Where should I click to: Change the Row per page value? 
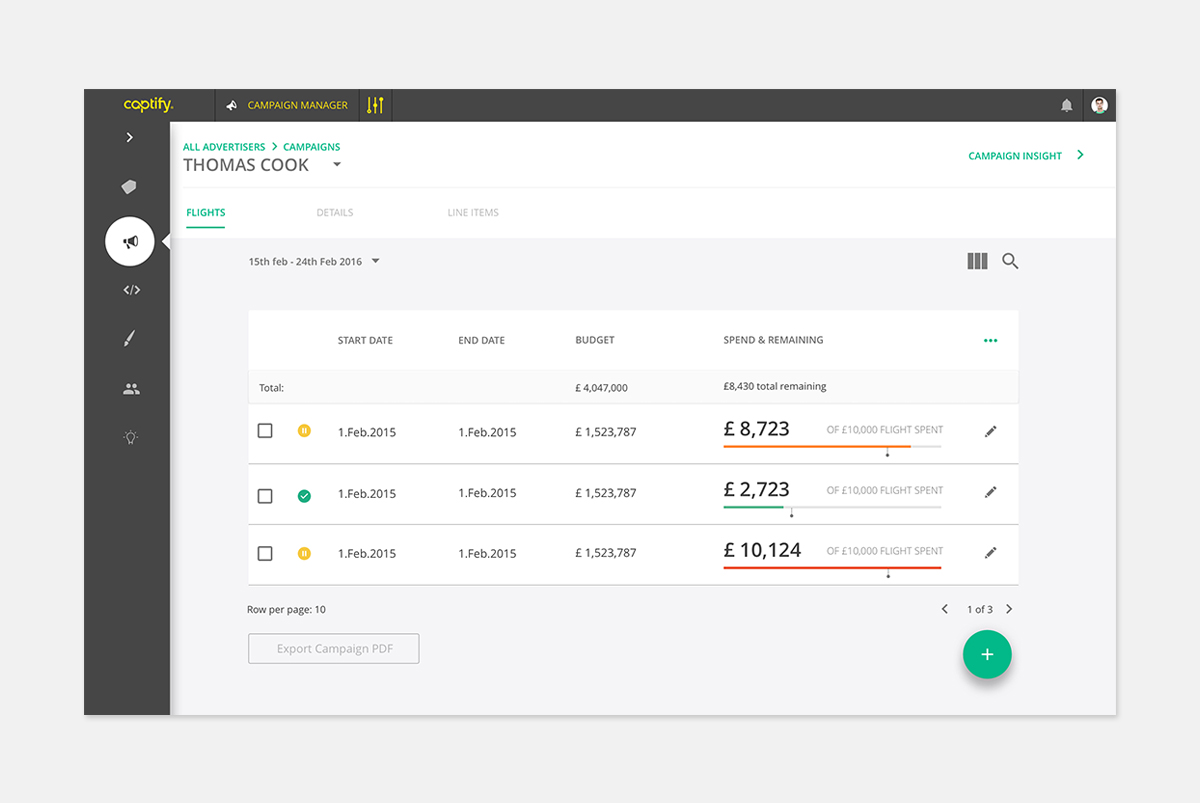click(x=286, y=609)
